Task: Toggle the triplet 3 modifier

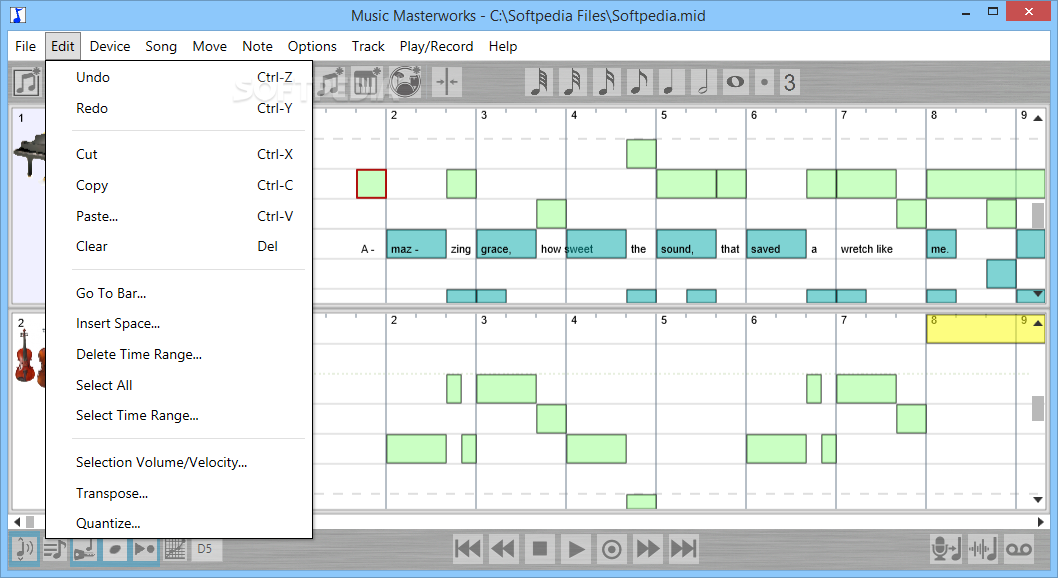Action: 789,82
